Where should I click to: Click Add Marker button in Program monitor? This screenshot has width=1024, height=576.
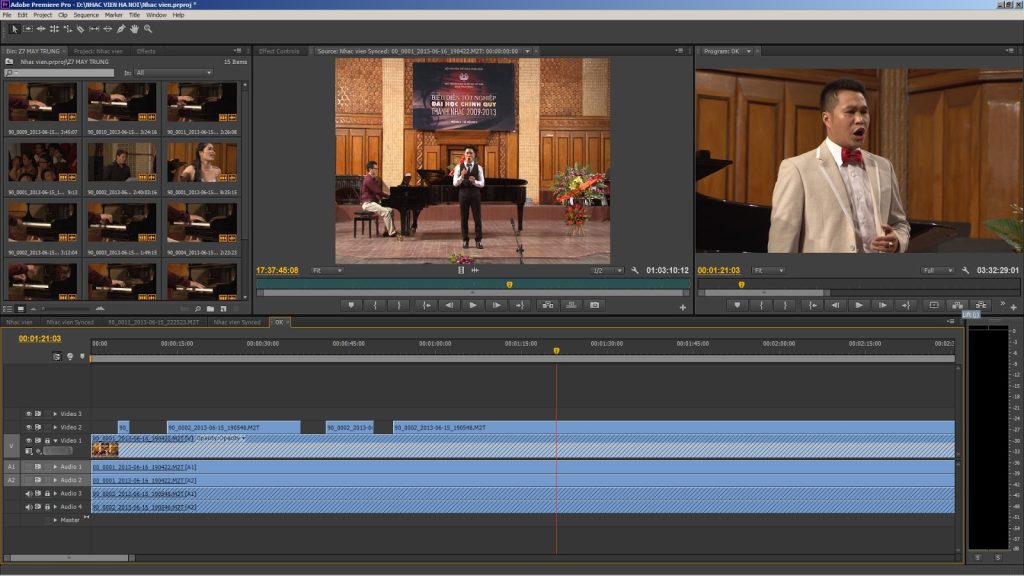738,305
